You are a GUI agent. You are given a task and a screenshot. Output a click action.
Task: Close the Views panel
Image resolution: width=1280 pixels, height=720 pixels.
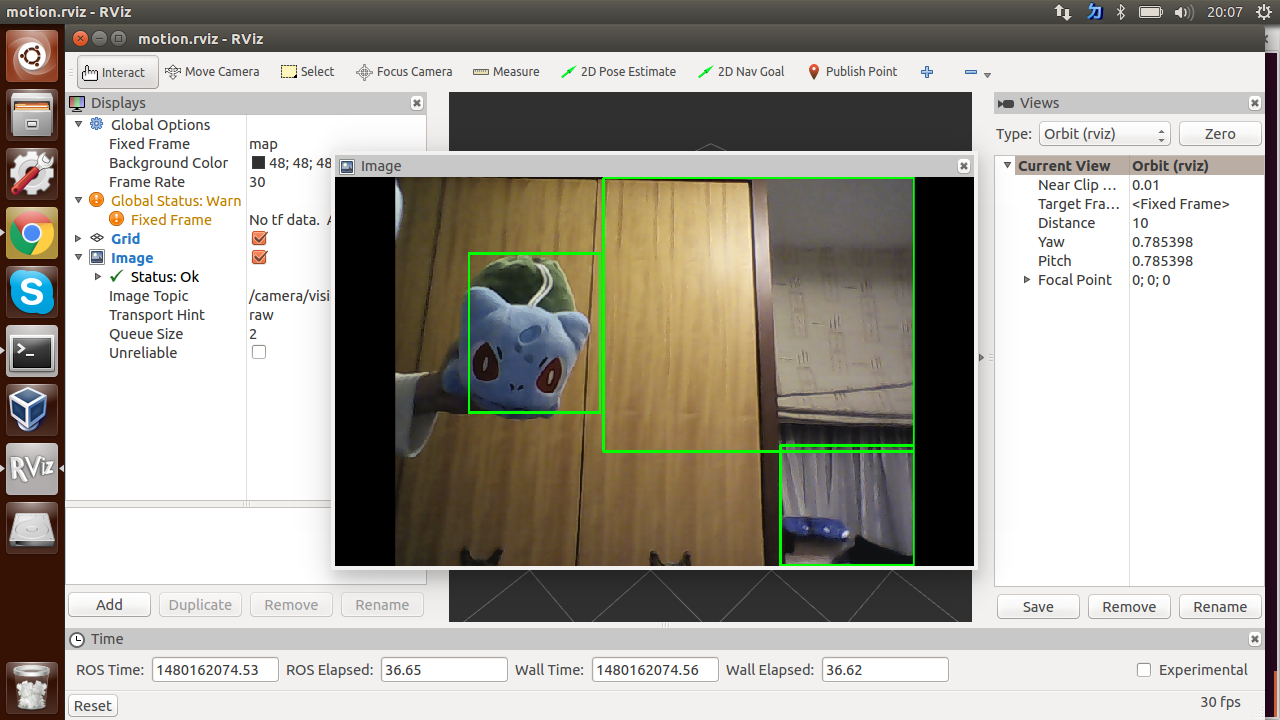(1255, 103)
